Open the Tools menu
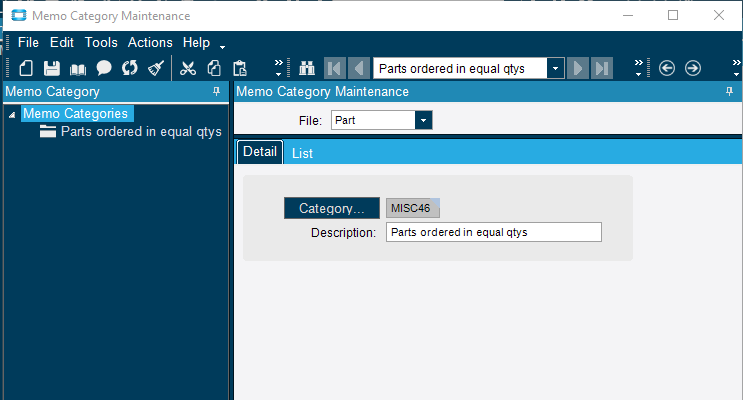This screenshot has width=743, height=400. tap(101, 43)
